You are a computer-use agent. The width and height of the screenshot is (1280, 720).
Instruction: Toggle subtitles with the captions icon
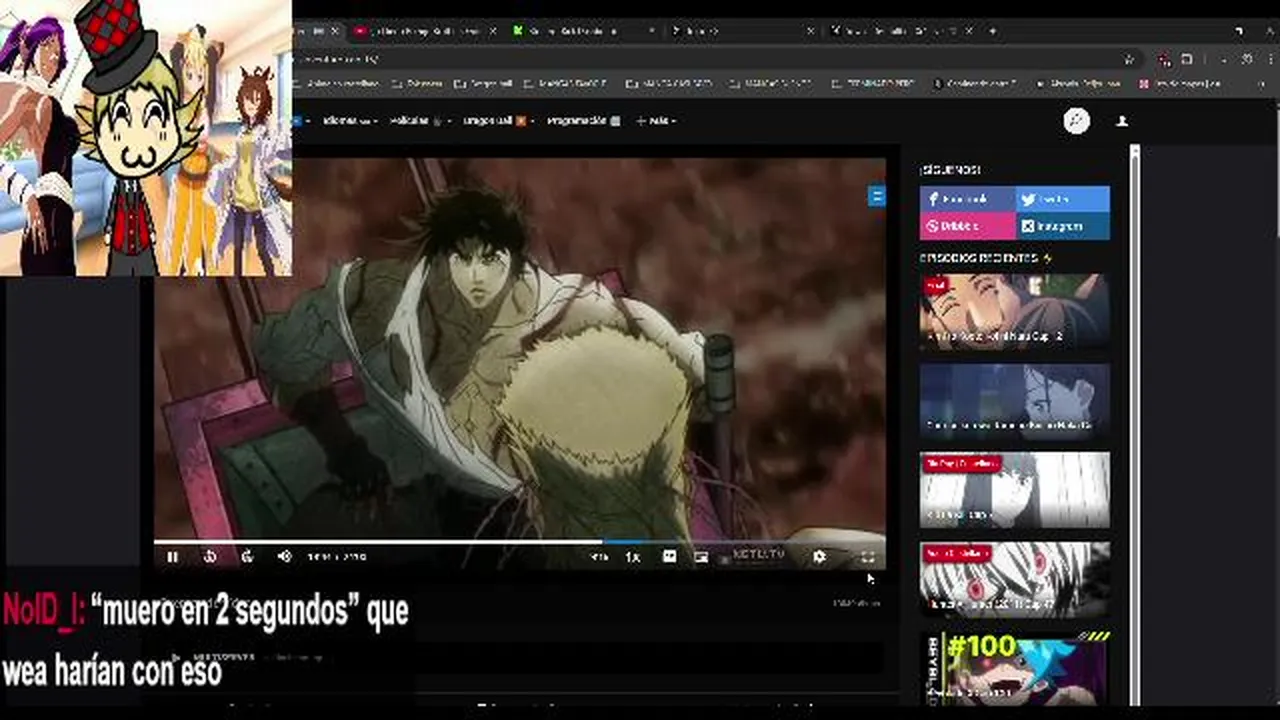tap(669, 557)
